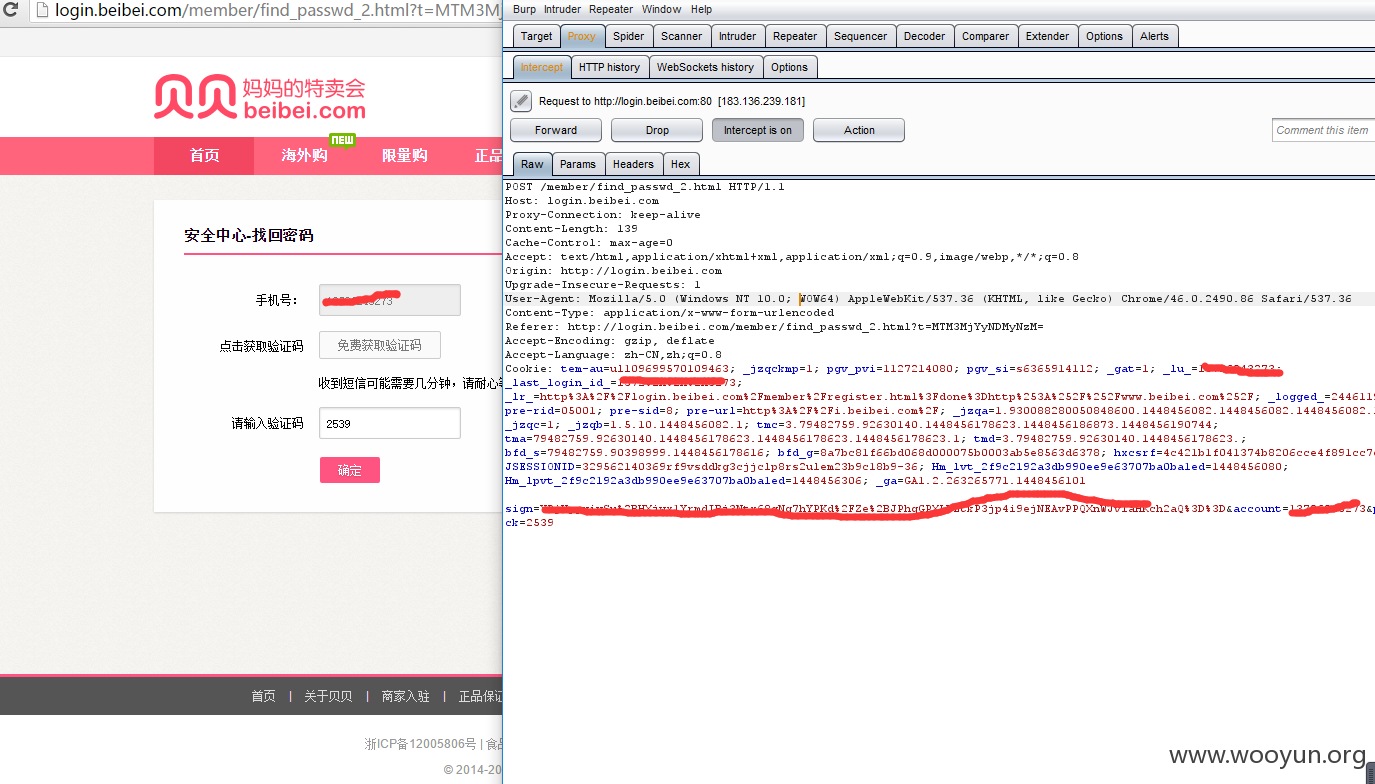The width and height of the screenshot is (1375, 784).
Task: Click the footer 首页 link
Action: tap(263, 696)
